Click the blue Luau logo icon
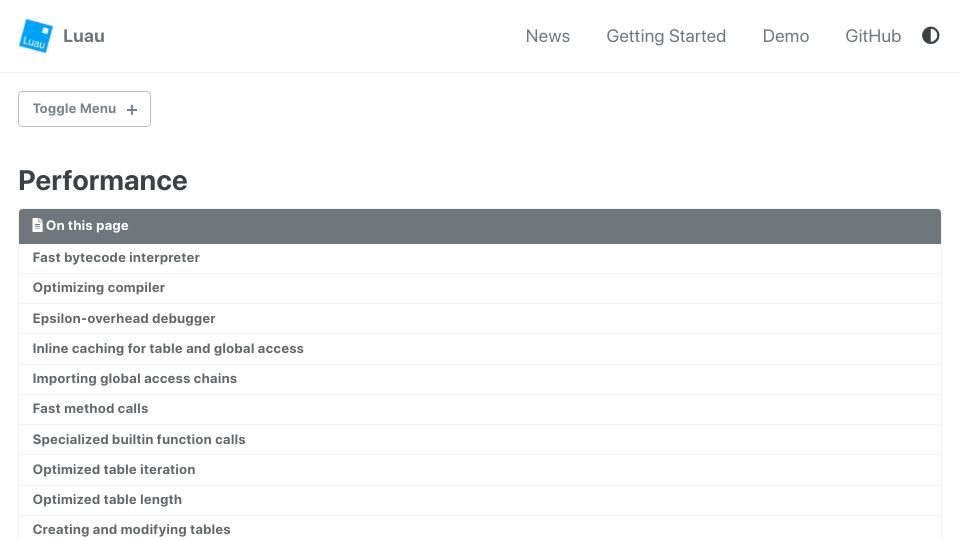The image size is (960, 540). click(x=36, y=36)
